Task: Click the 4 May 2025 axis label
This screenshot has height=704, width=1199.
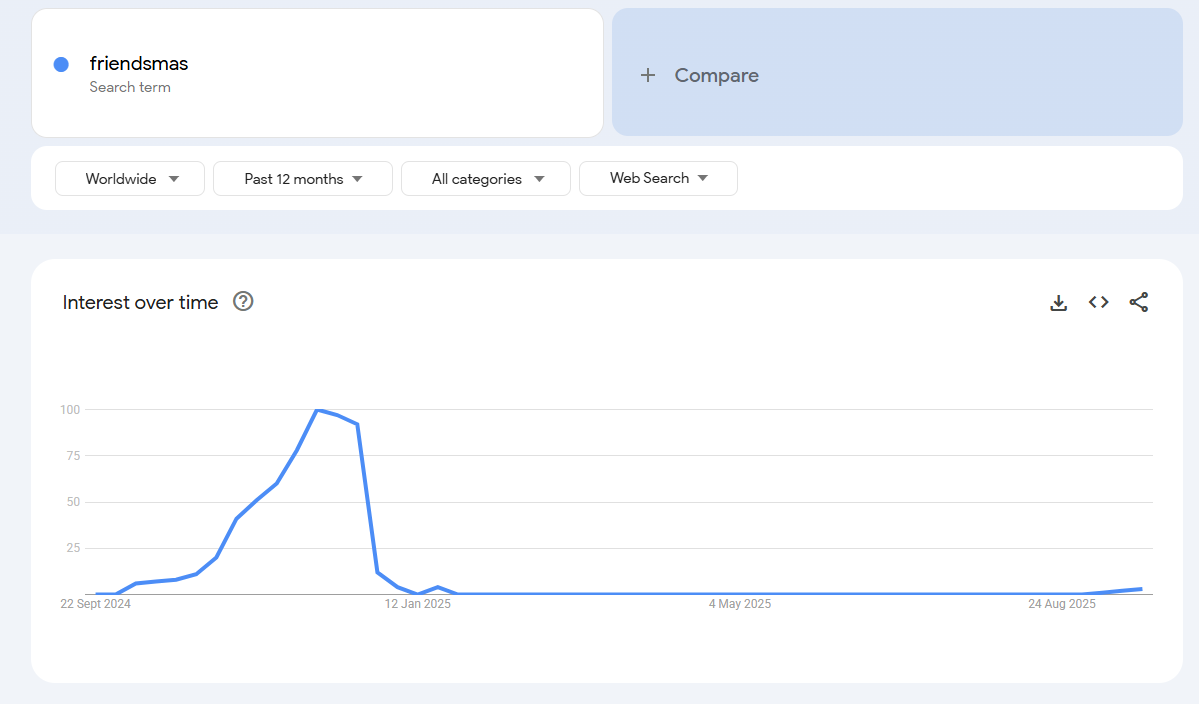Action: coord(739,604)
